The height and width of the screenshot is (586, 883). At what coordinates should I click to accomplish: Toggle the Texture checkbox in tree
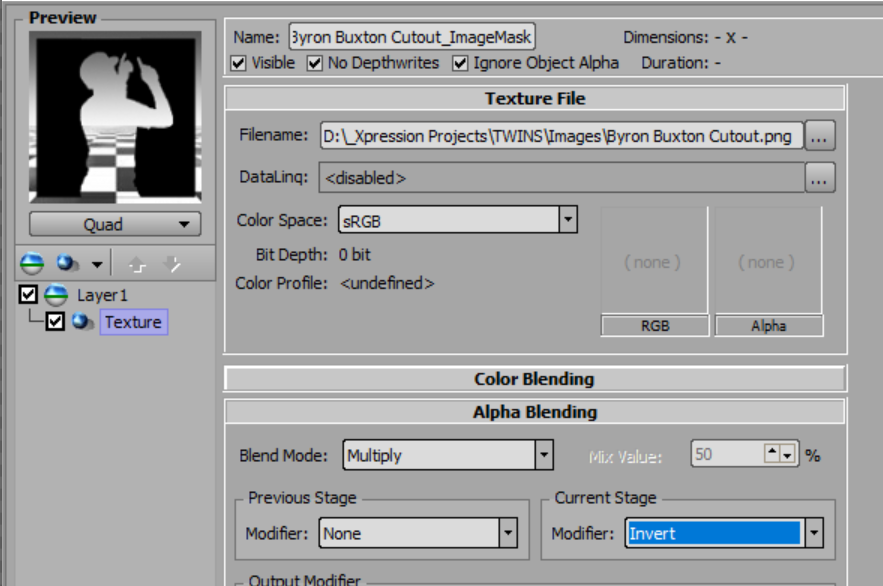(55, 321)
